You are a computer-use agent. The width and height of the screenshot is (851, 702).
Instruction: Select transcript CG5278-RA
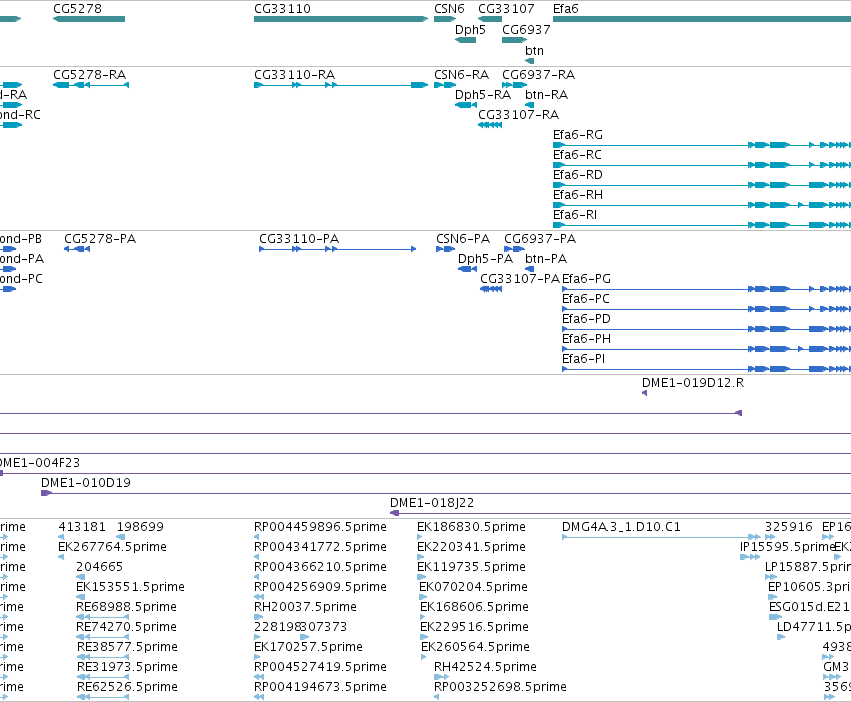(x=91, y=85)
